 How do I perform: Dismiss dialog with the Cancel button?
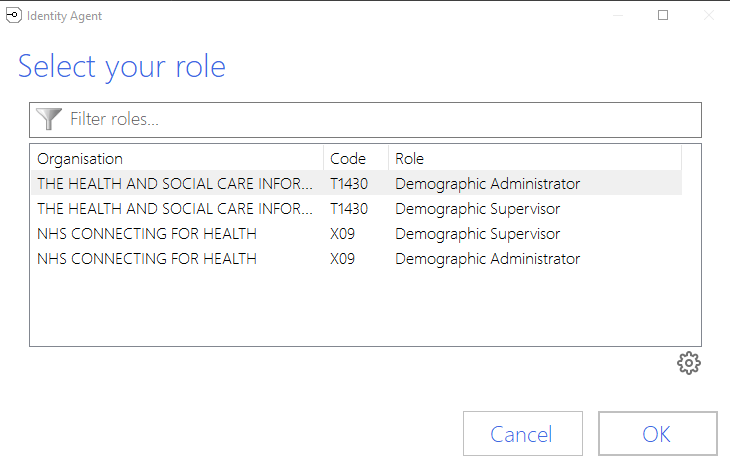coord(522,433)
